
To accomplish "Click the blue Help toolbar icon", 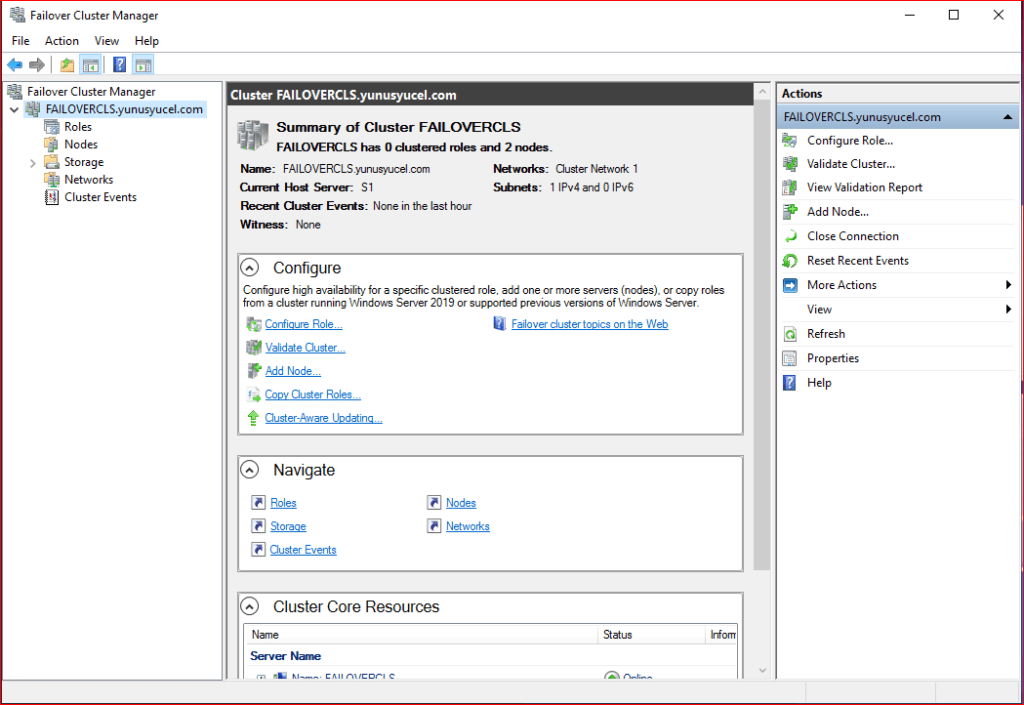I will 120,65.
